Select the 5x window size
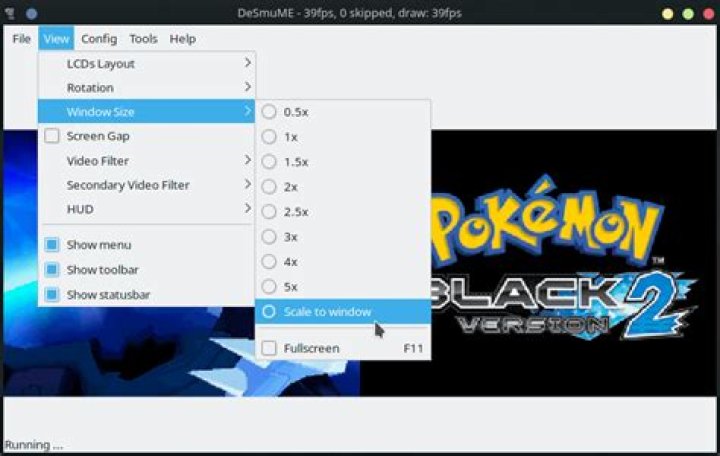 (343, 287)
